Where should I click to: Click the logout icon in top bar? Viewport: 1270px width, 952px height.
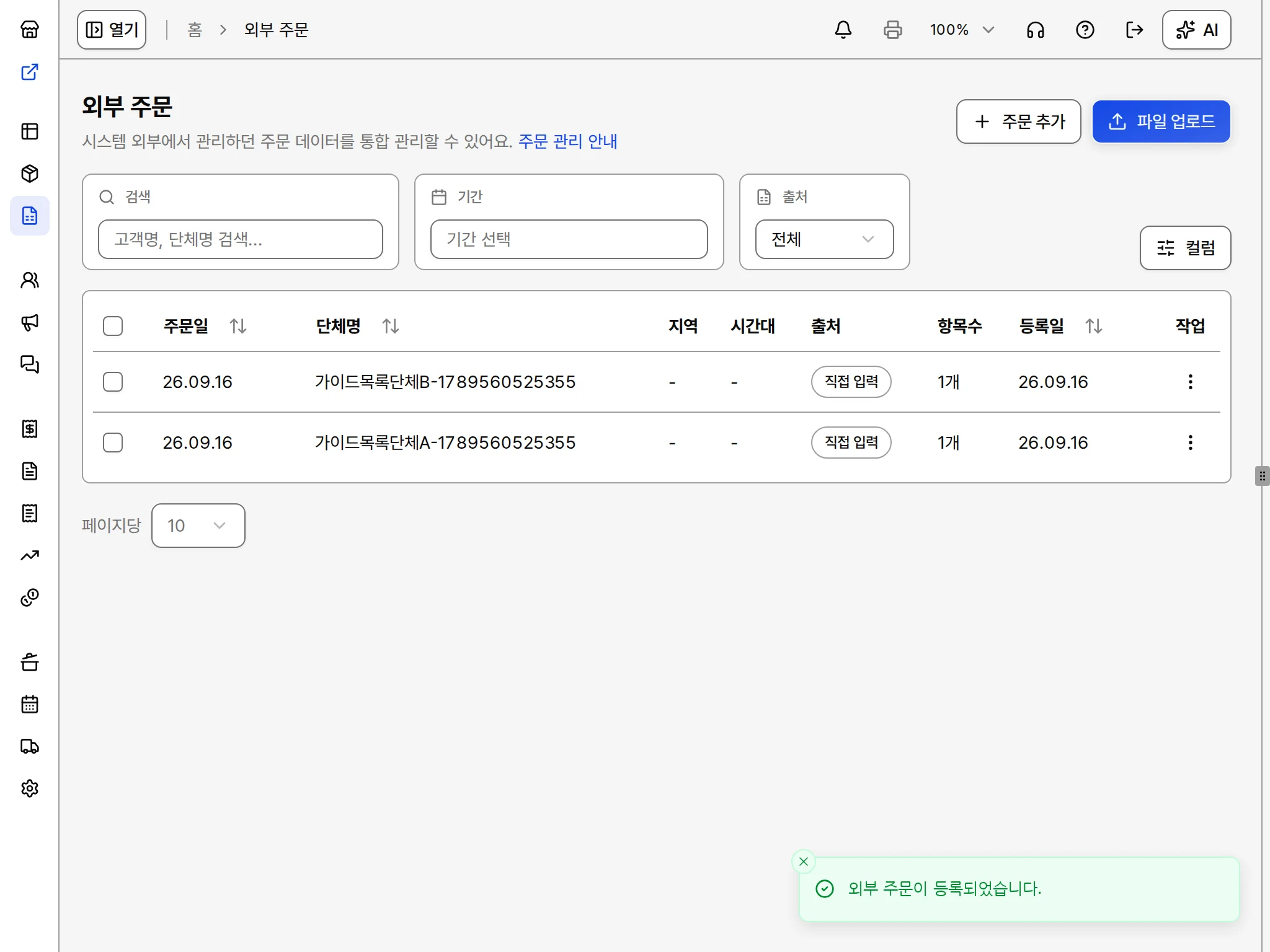pyautogui.click(x=1135, y=30)
